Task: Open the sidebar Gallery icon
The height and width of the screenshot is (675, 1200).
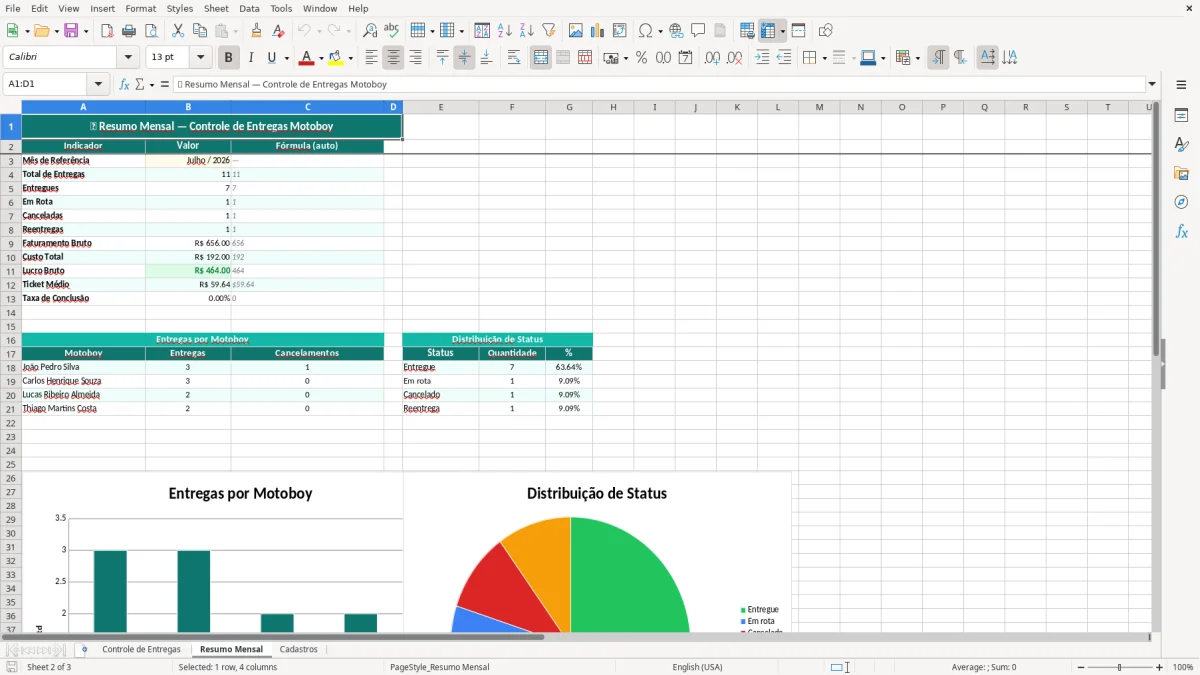Action: pyautogui.click(x=1181, y=173)
